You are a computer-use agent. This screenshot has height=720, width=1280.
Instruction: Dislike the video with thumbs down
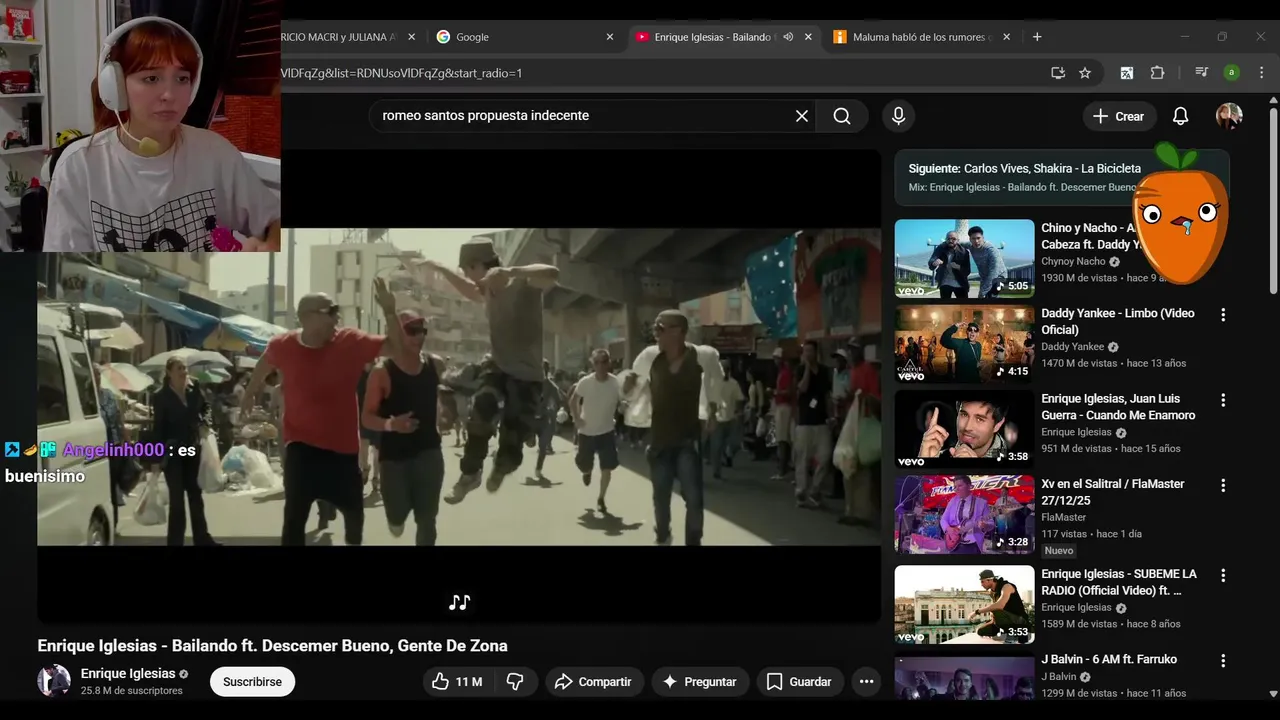515,682
